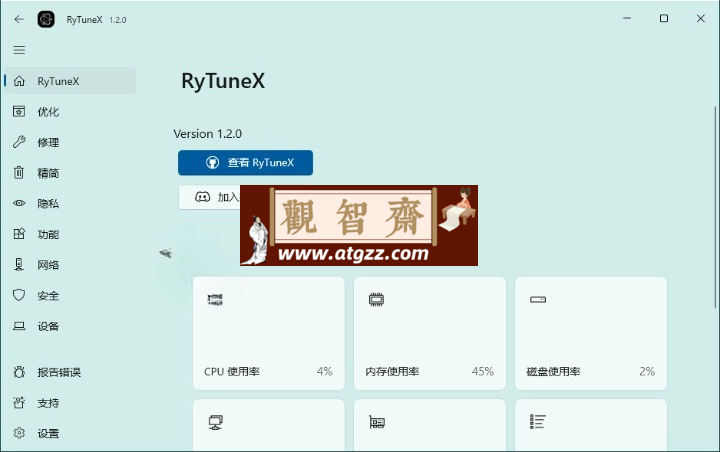Click the graphics card icon on lower card
720x452 pixels.
click(377, 422)
